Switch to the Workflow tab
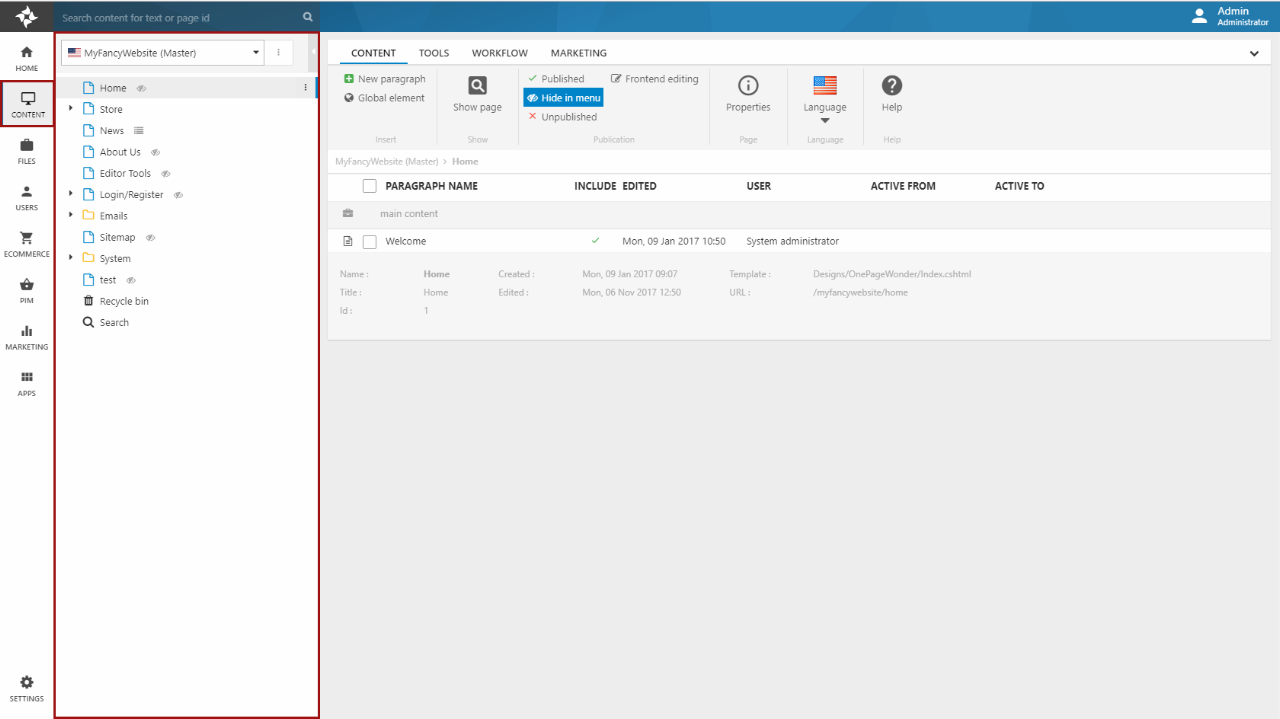Image resolution: width=1280 pixels, height=719 pixels. pyautogui.click(x=499, y=53)
